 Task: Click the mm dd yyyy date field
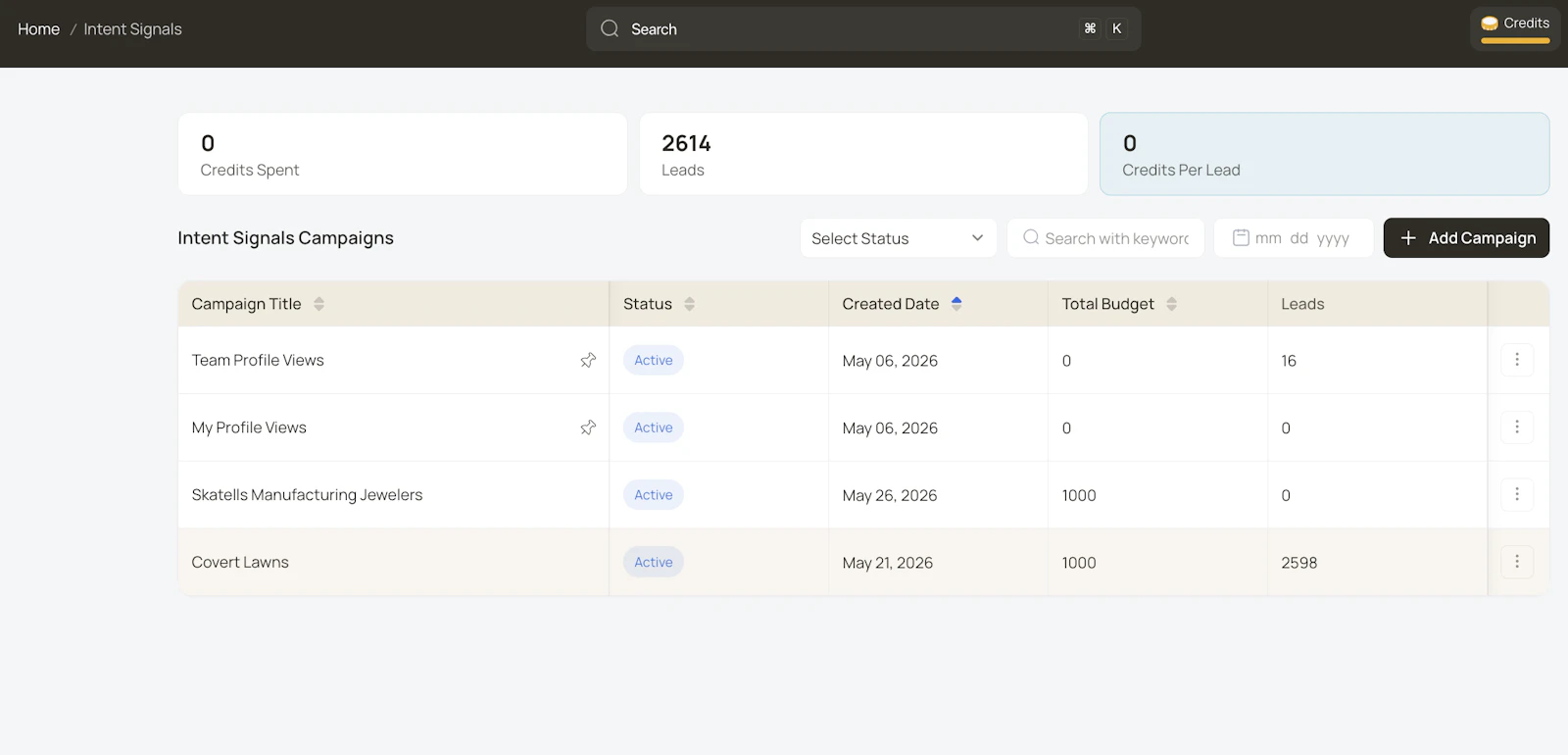click(1294, 238)
